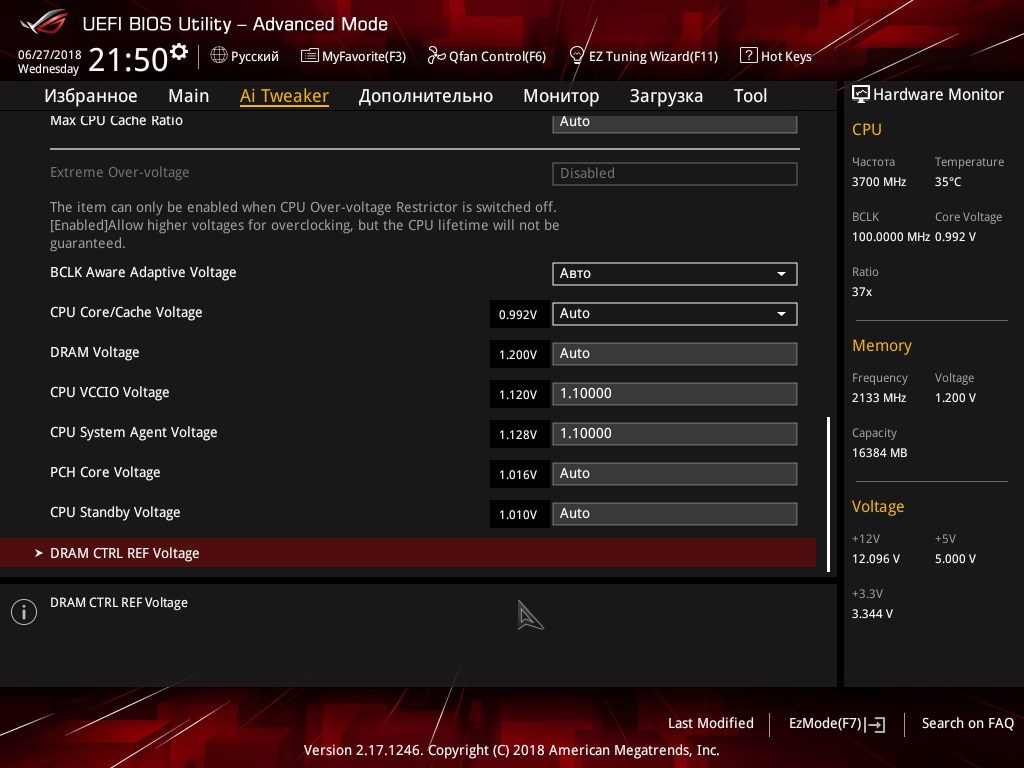Click the 16384 MB capacity value
Image resolution: width=1024 pixels, height=768 pixels.
point(880,453)
